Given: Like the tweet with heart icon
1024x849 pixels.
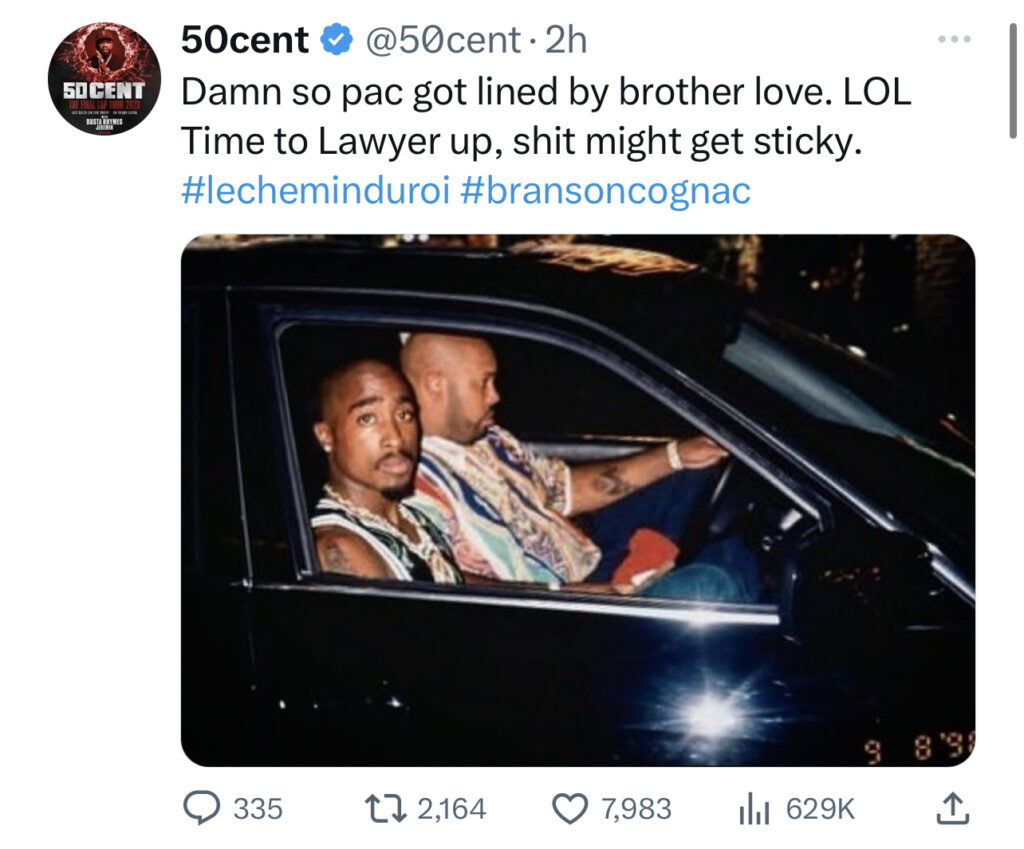Looking at the screenshot, I should 569,809.
